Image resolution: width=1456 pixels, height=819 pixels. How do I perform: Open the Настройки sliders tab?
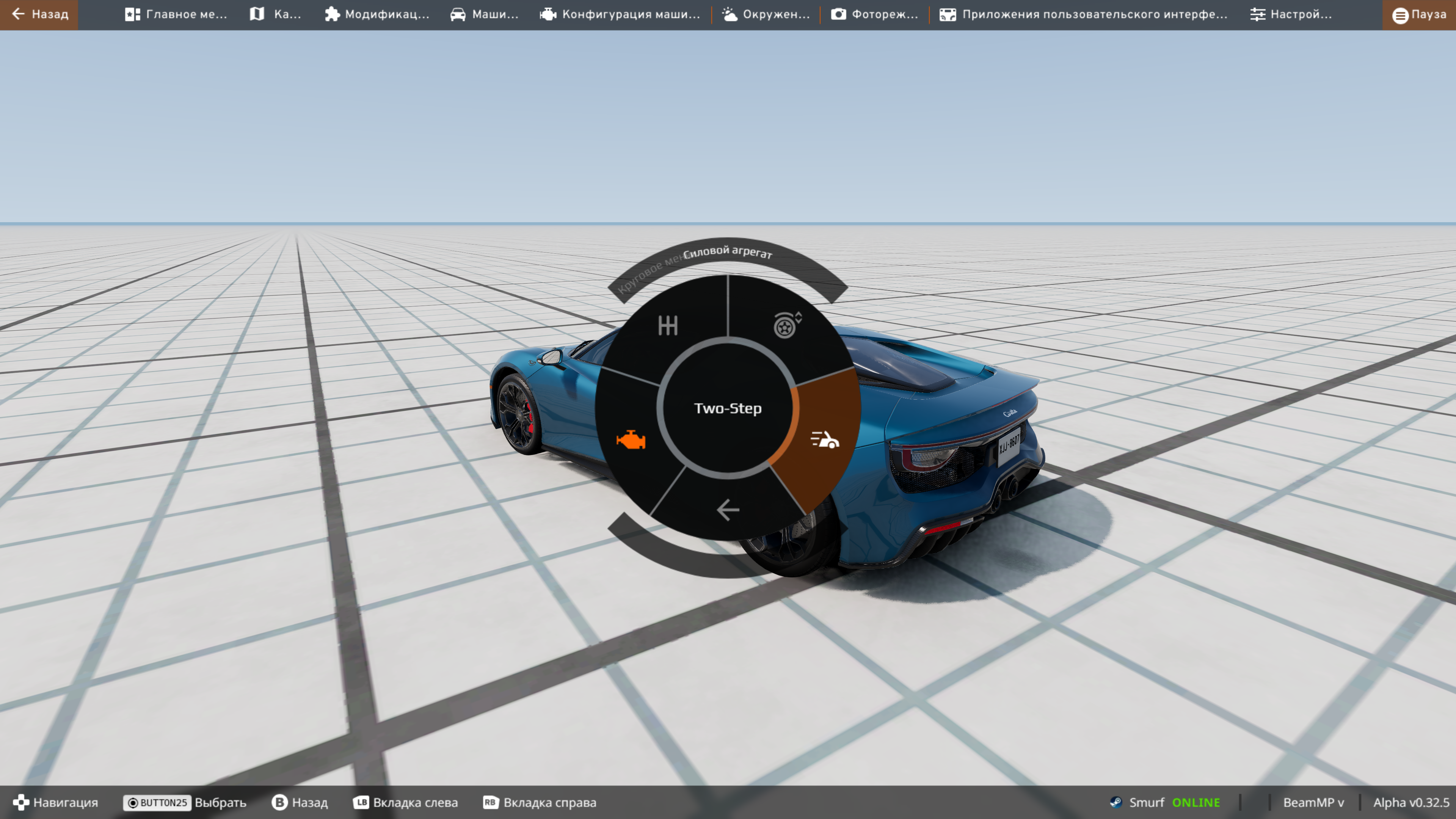coord(1290,14)
